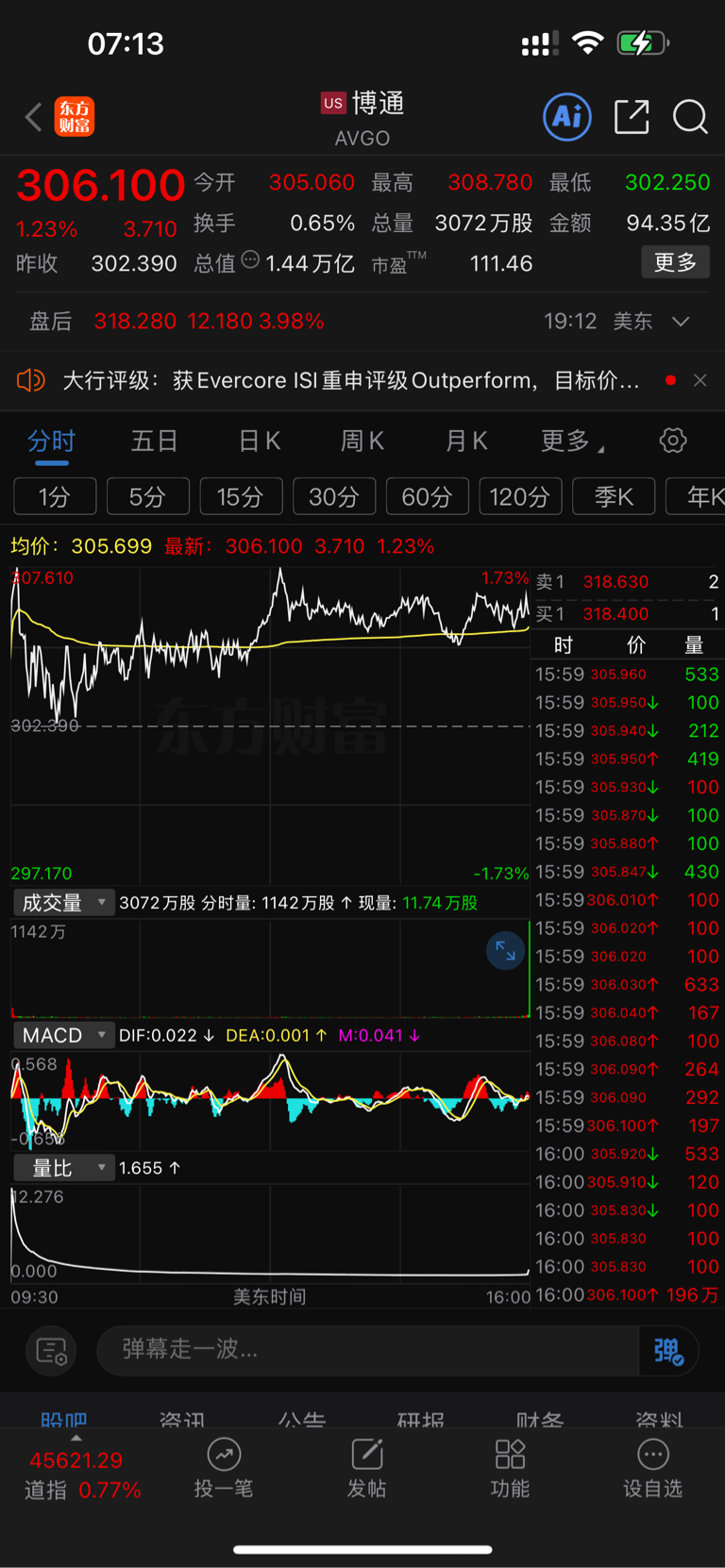Tap the MACD histogram chart
Screen dimensions: 725x1568
point(270,1100)
